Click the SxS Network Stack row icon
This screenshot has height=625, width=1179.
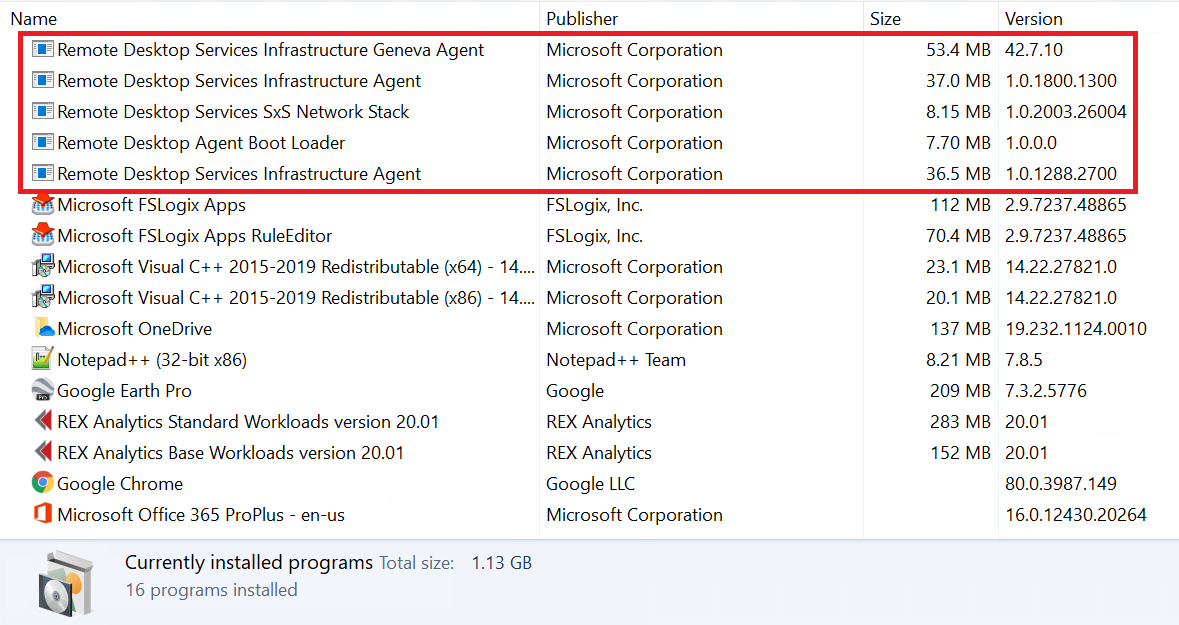click(x=43, y=111)
